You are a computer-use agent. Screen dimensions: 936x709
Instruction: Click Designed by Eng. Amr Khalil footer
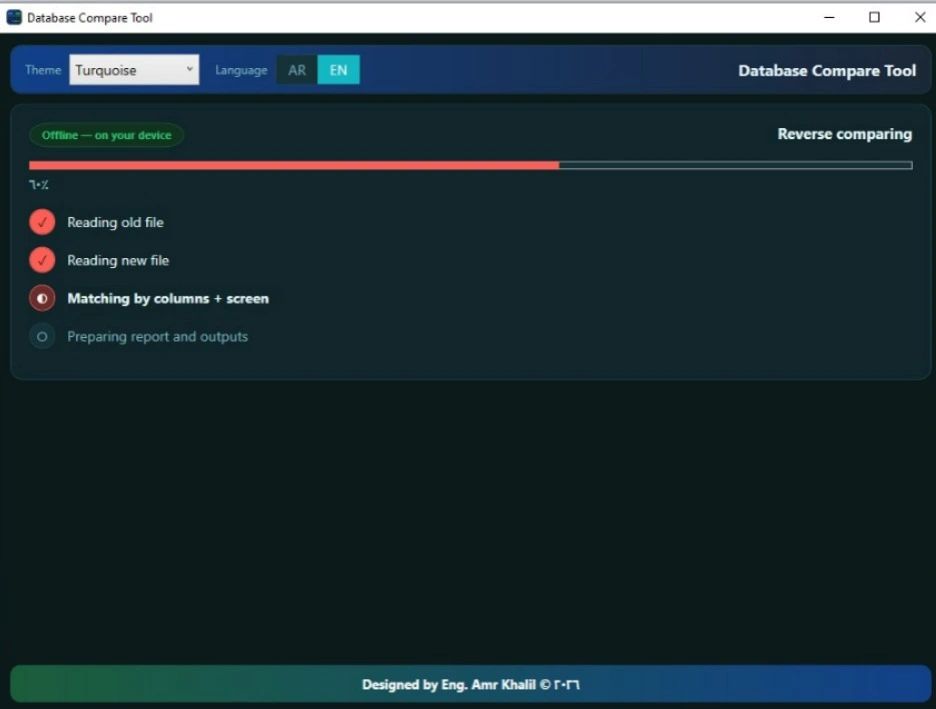click(x=470, y=684)
